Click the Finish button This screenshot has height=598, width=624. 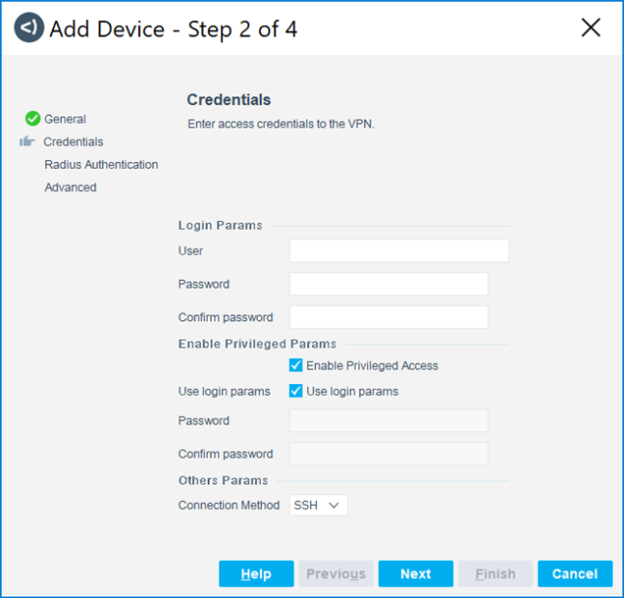point(495,574)
